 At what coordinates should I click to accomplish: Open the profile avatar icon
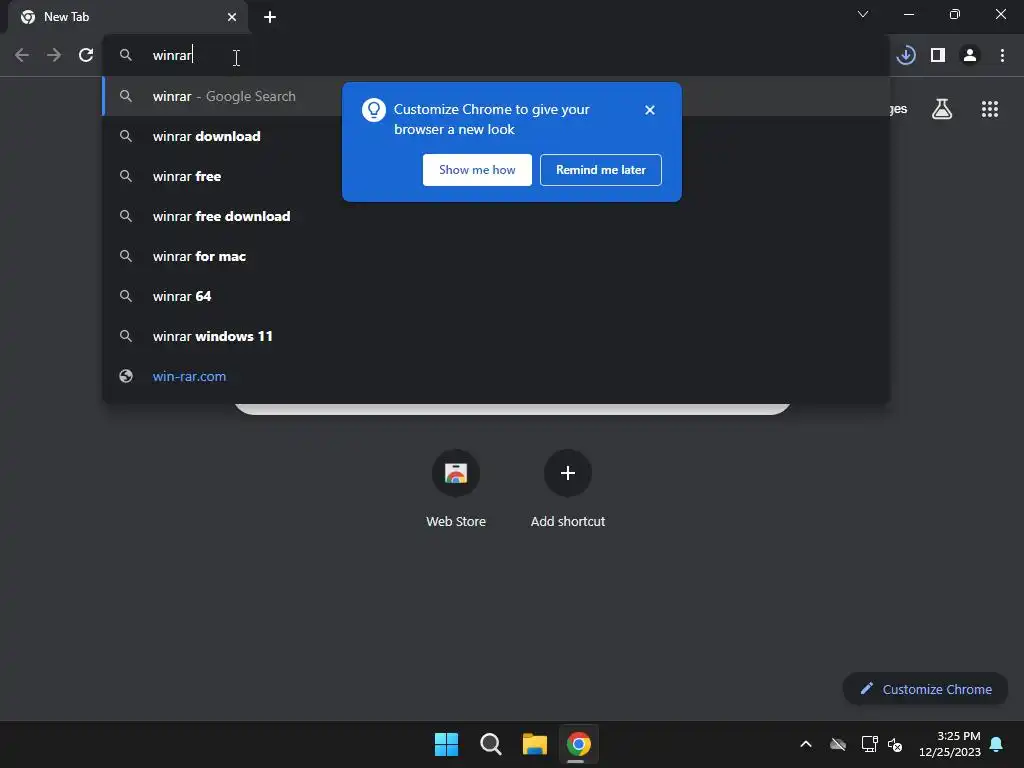[970, 56]
